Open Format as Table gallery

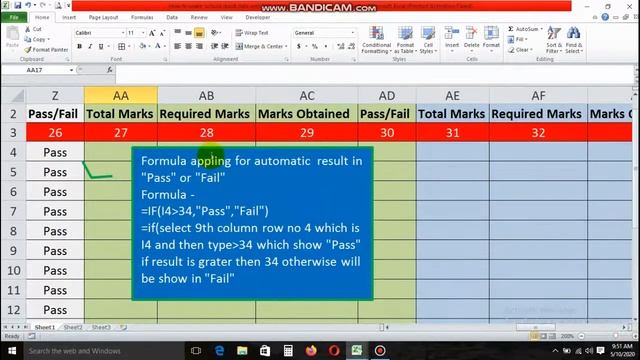tap(405, 40)
